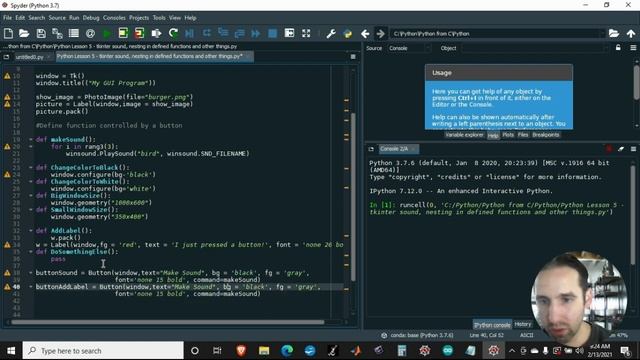The width and height of the screenshot is (640, 360).
Task: Run selection or current line
Action: [156, 33]
